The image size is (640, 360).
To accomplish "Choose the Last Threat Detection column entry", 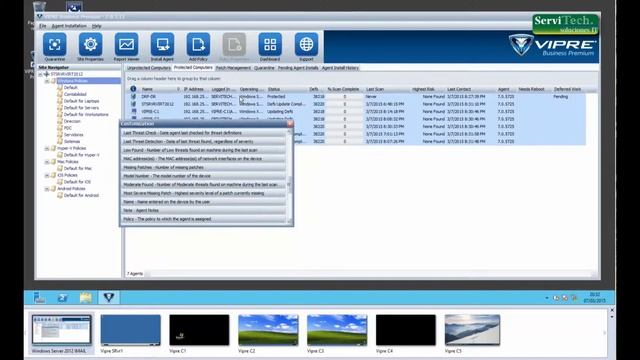I will coord(204,142).
